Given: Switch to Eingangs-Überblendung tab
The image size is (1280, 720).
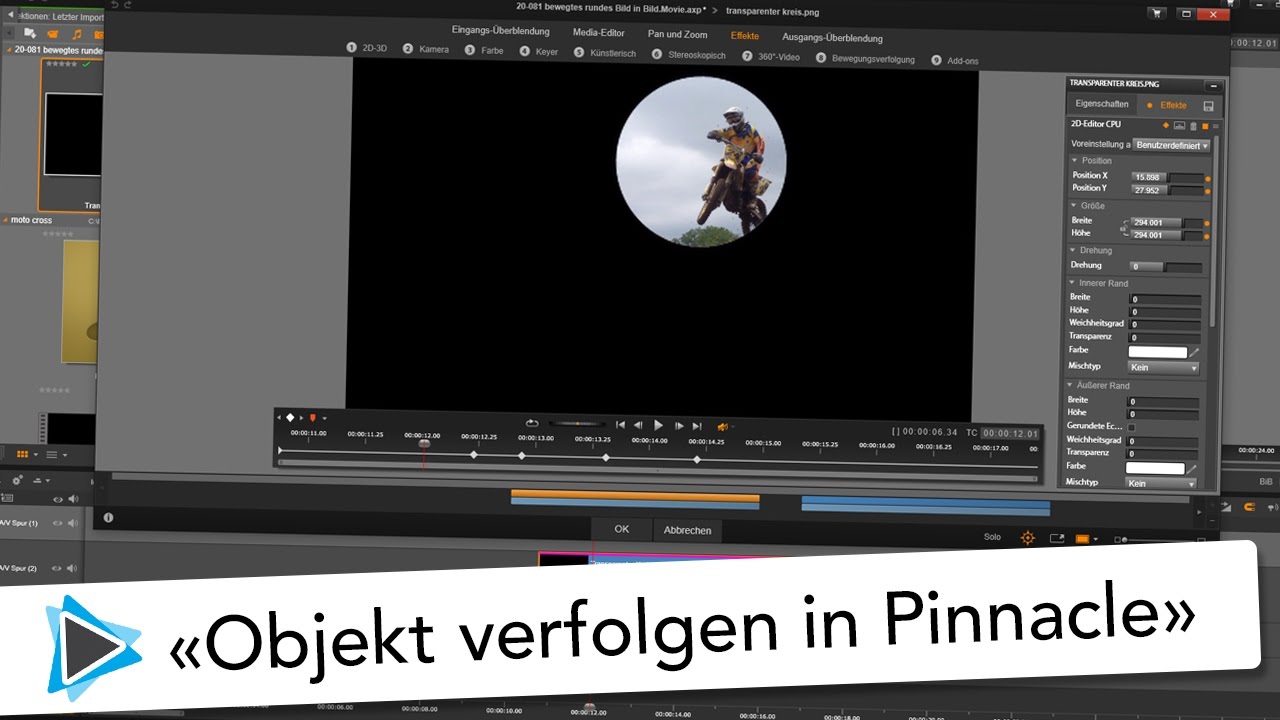Looking at the screenshot, I should (x=501, y=32).
